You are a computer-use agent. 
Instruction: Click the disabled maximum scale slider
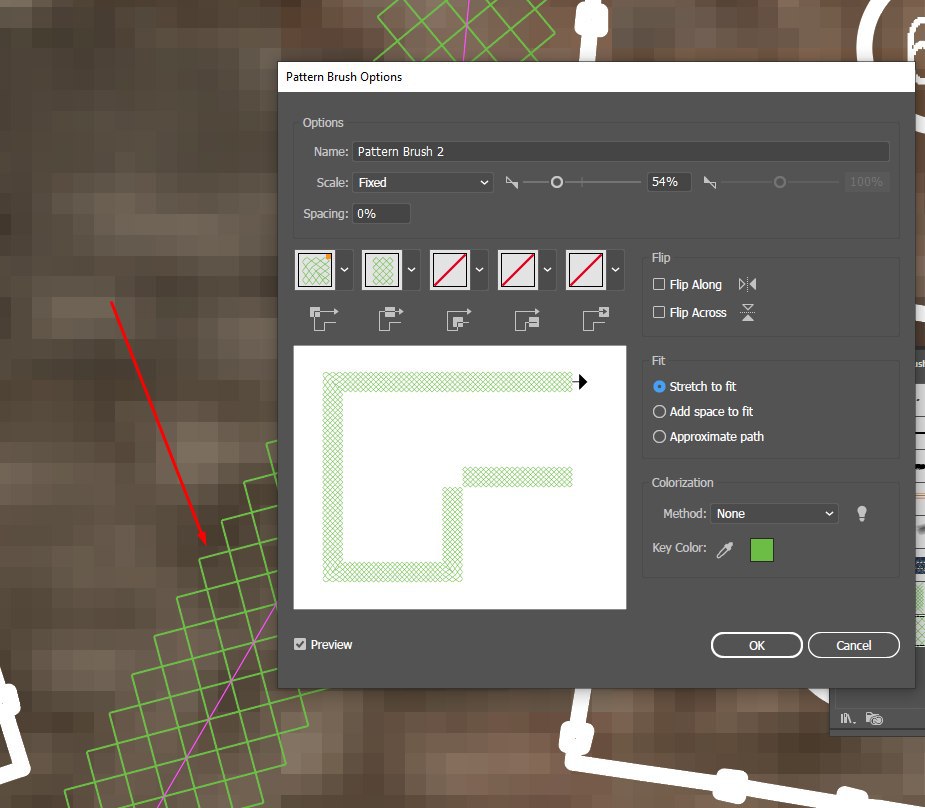coord(779,182)
